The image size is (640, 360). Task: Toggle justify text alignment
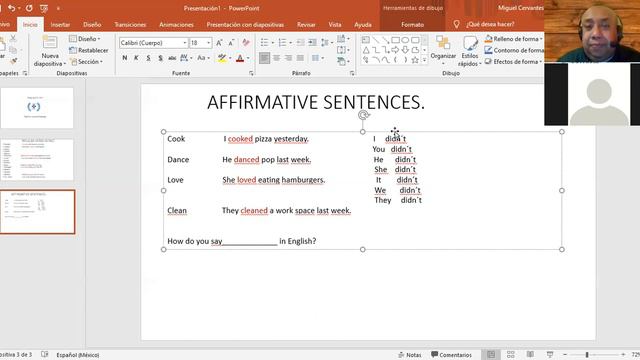tap(300, 58)
